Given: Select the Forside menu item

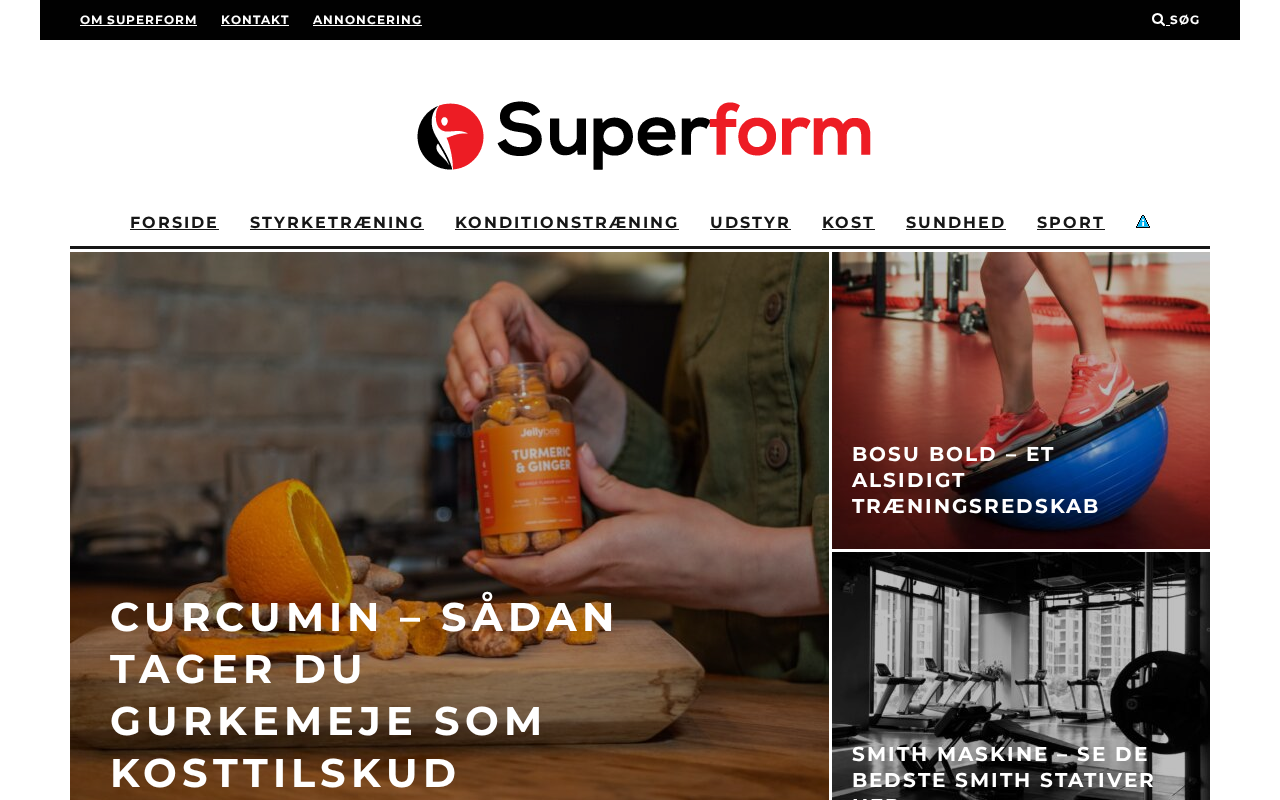Looking at the screenshot, I should pos(174,222).
